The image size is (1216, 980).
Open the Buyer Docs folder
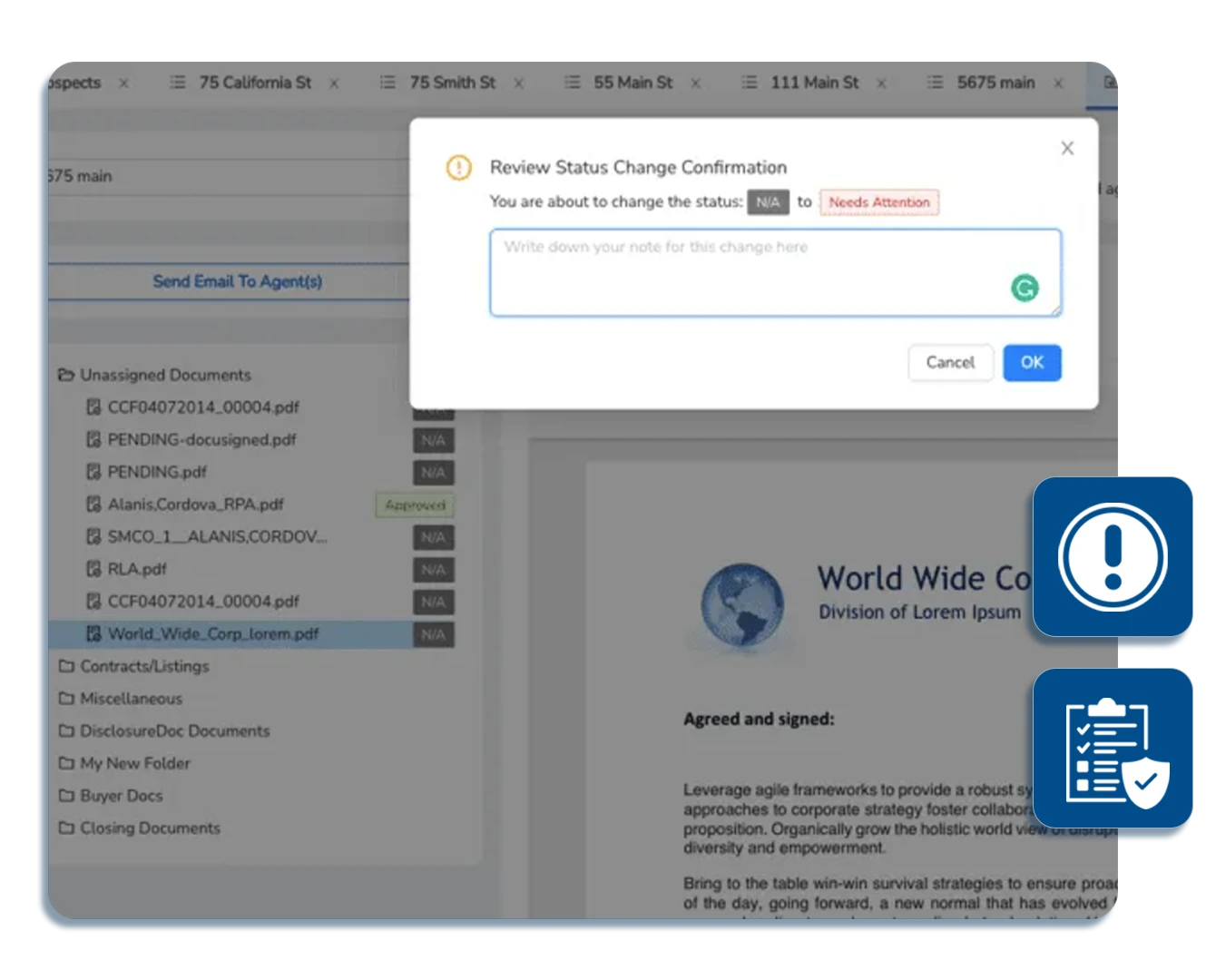coord(121,796)
